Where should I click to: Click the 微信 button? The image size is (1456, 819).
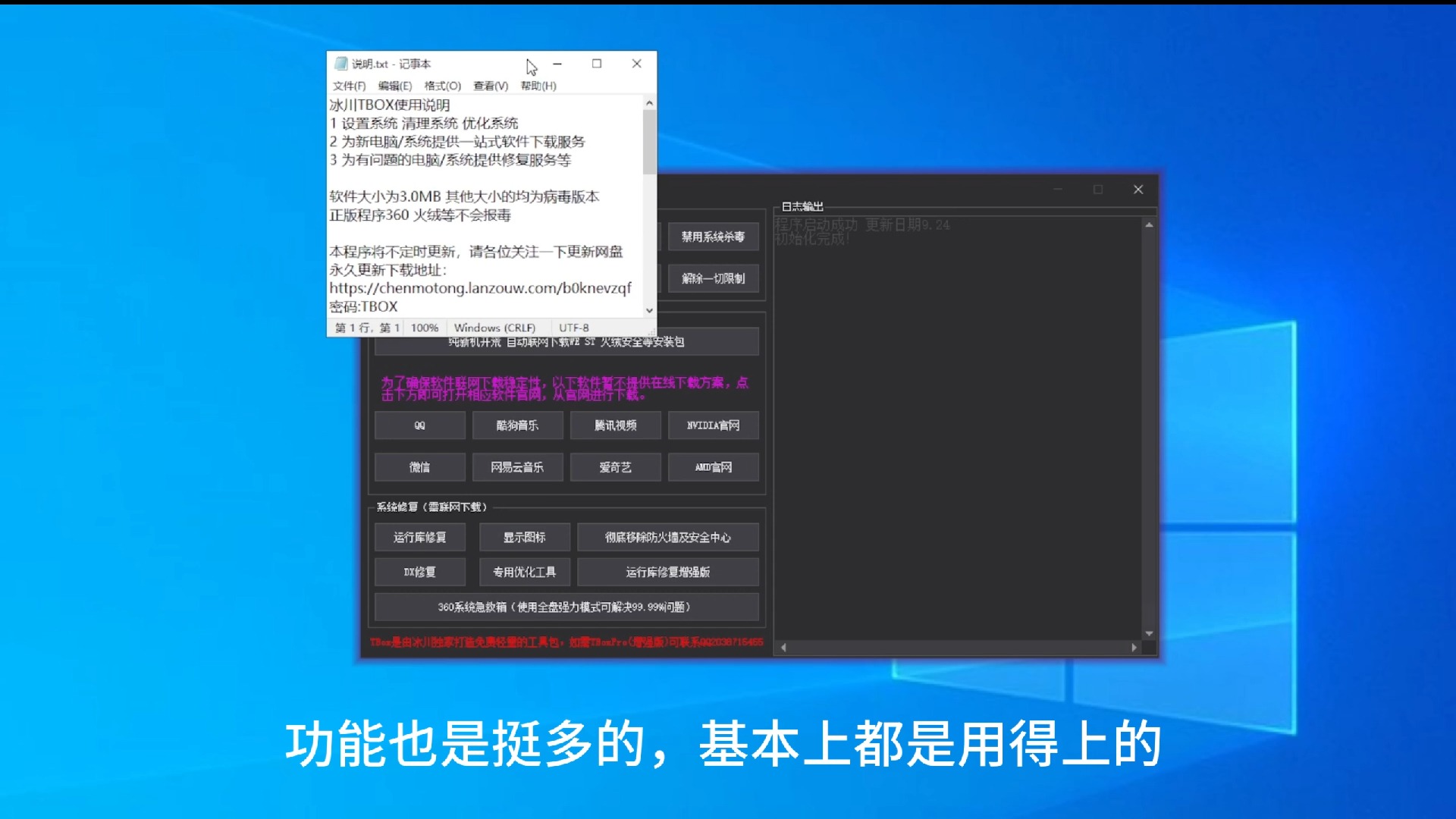pos(419,467)
